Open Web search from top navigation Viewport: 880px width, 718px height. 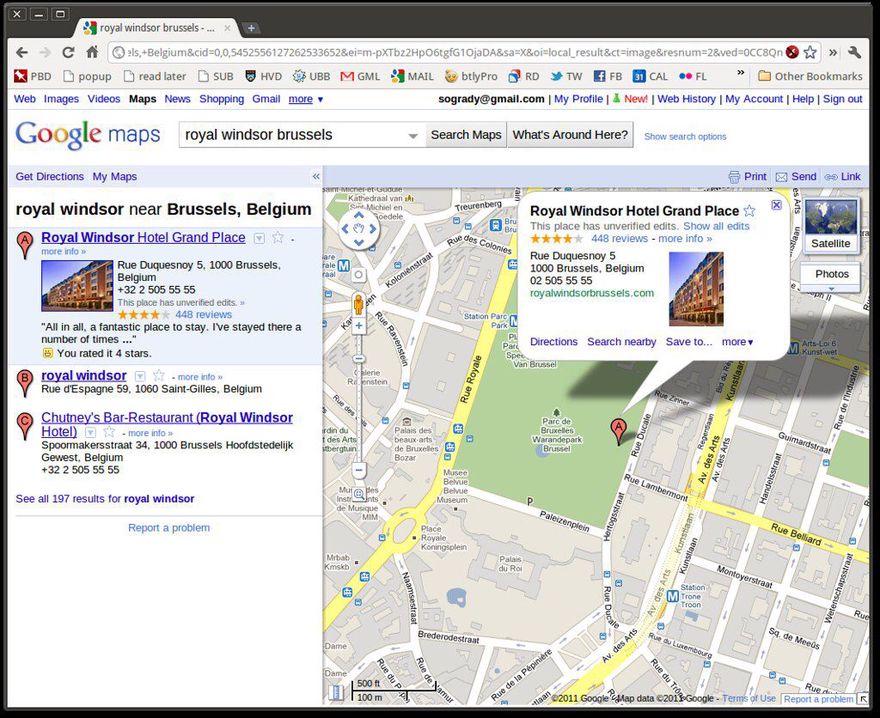pyautogui.click(x=25, y=99)
